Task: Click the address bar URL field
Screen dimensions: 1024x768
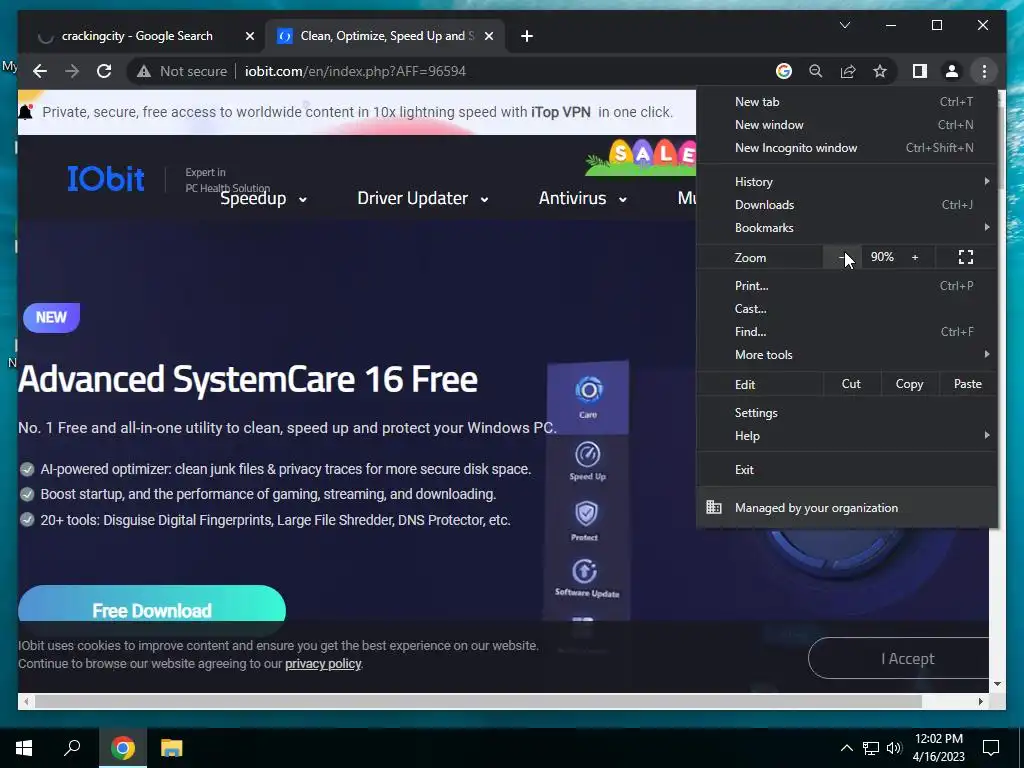Action: (355, 71)
